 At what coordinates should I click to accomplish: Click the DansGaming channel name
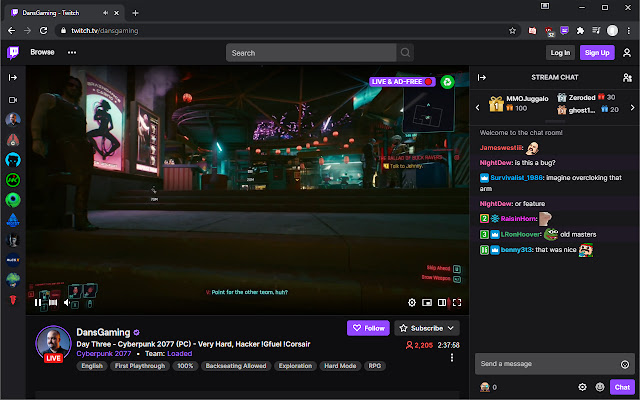pyautogui.click(x=103, y=332)
